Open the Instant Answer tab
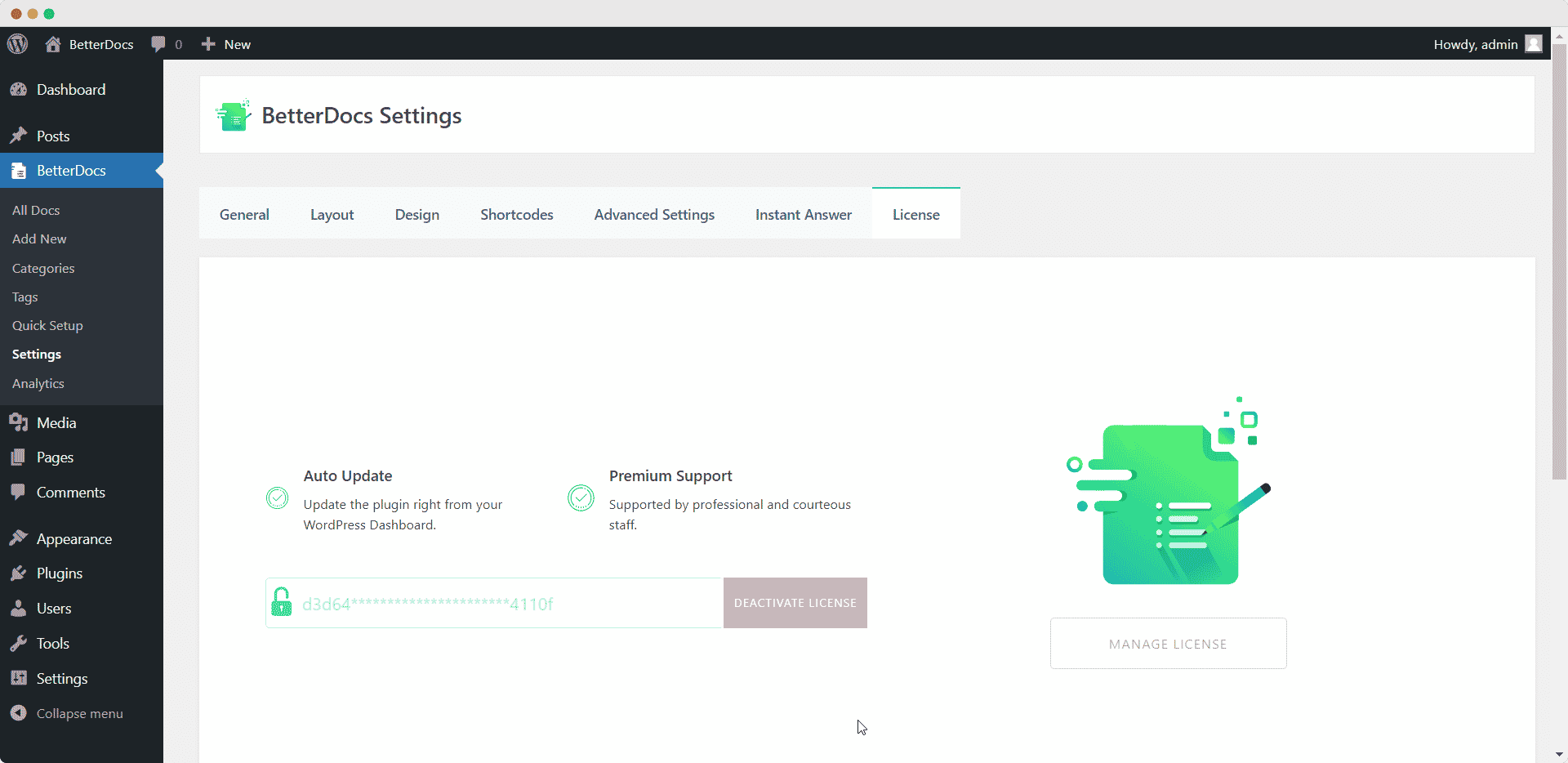The width and height of the screenshot is (1568, 763). [x=804, y=214]
